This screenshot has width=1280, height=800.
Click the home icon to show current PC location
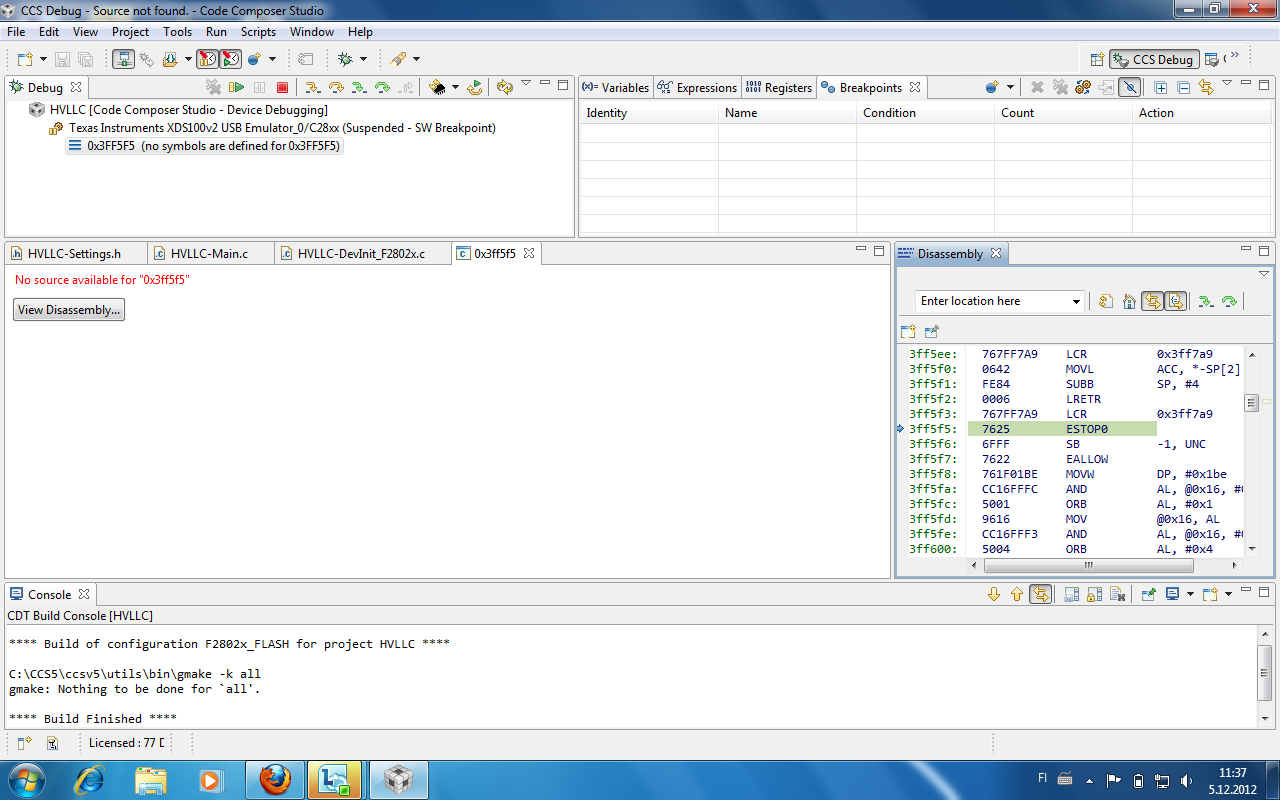click(x=1129, y=300)
